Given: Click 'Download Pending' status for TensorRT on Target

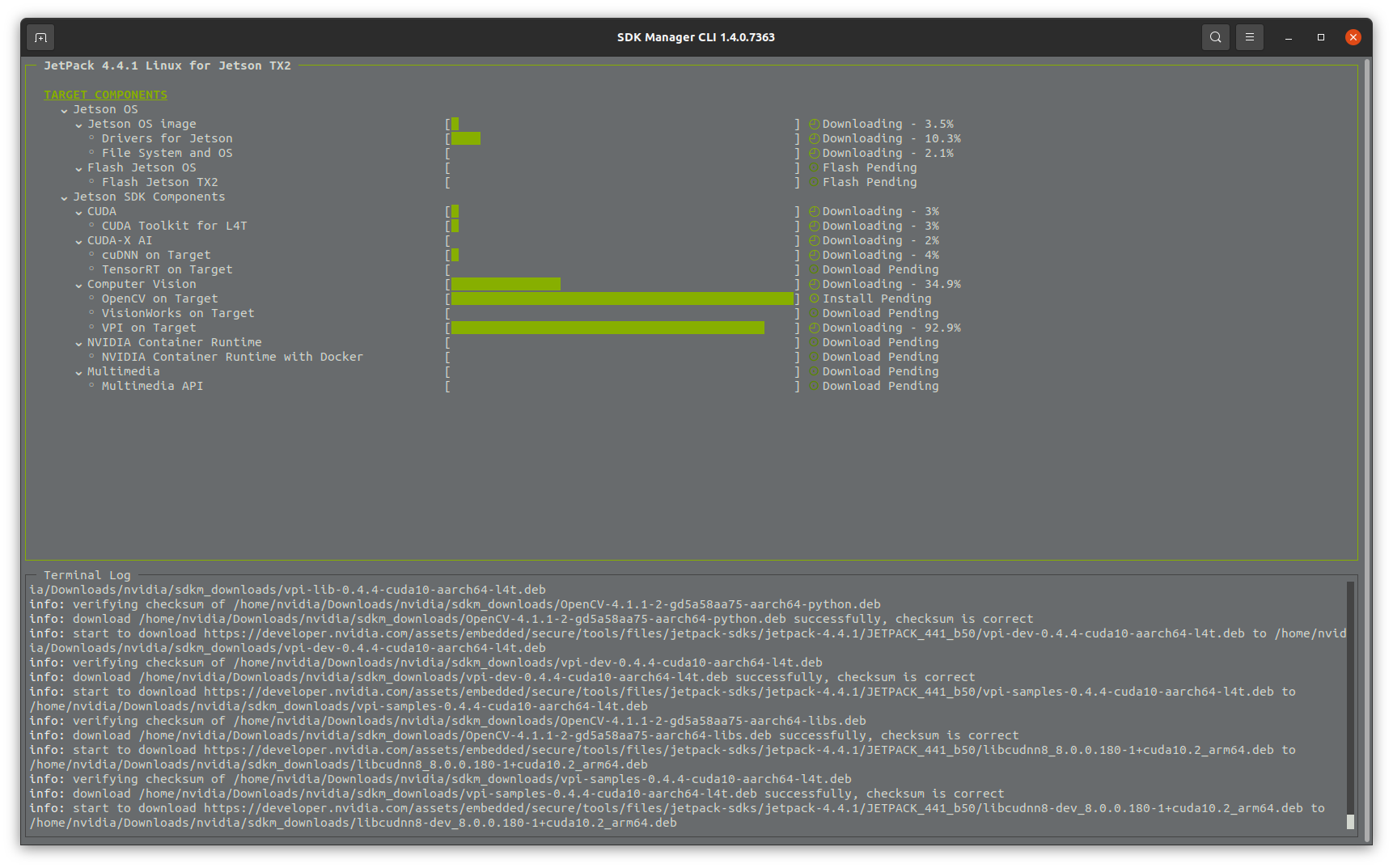Looking at the screenshot, I should [881, 269].
